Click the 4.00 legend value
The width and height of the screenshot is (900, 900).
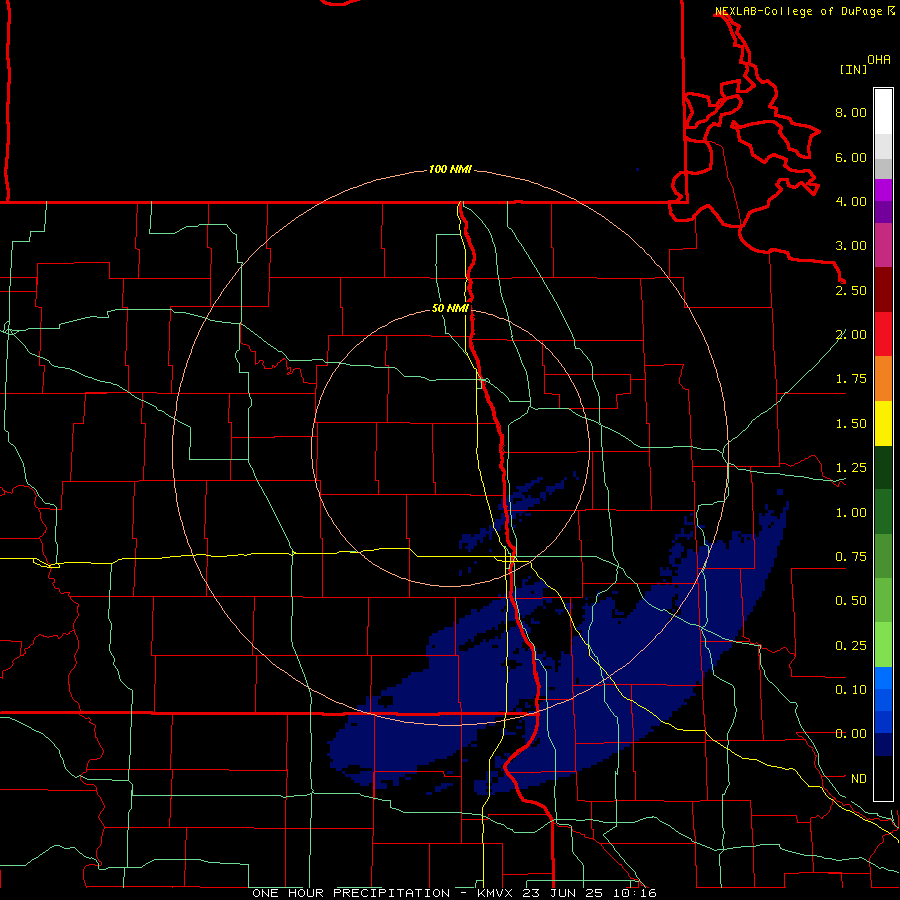[851, 201]
